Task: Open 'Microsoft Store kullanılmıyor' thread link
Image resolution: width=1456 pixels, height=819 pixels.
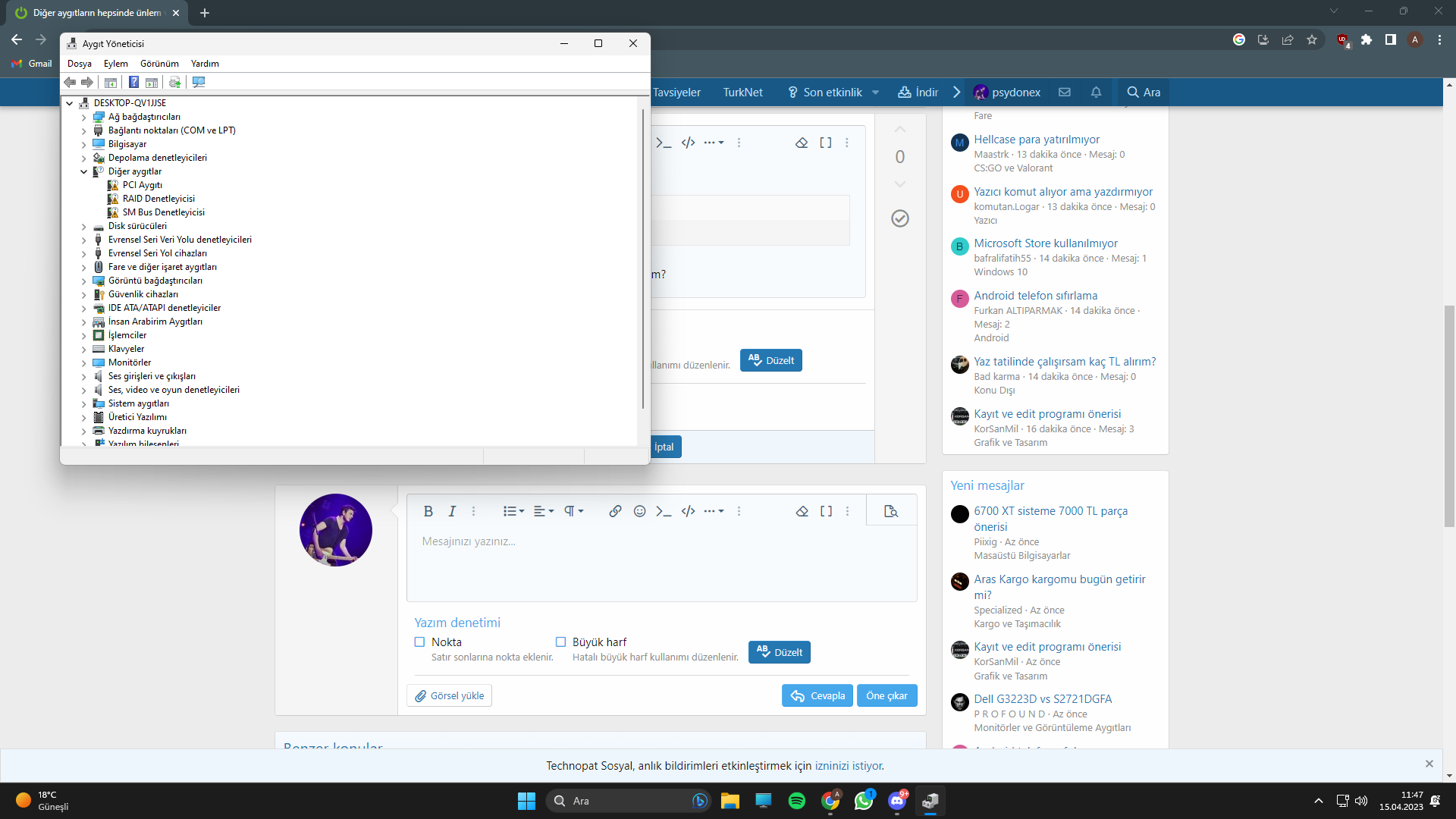Action: (x=1046, y=243)
